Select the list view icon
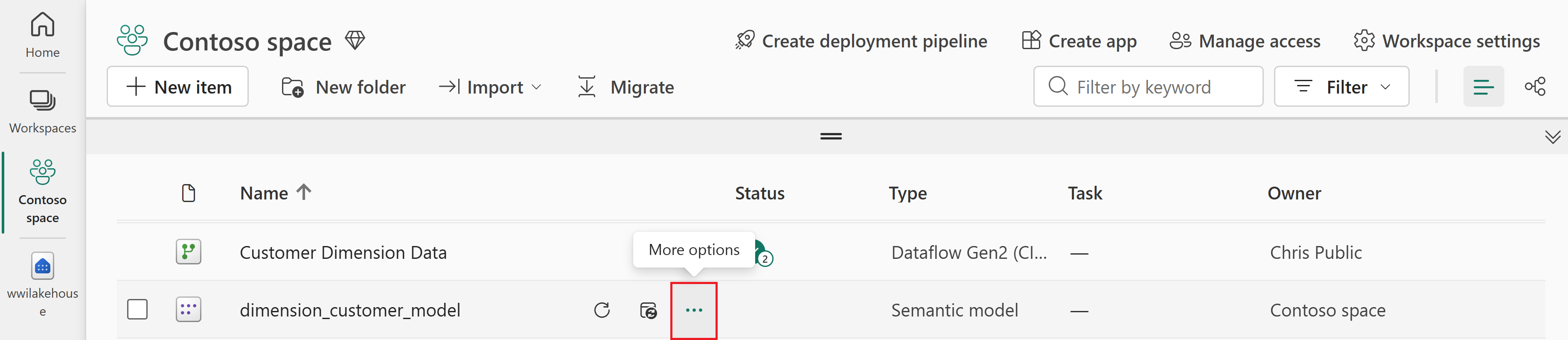The image size is (1568, 340). 1483,87
